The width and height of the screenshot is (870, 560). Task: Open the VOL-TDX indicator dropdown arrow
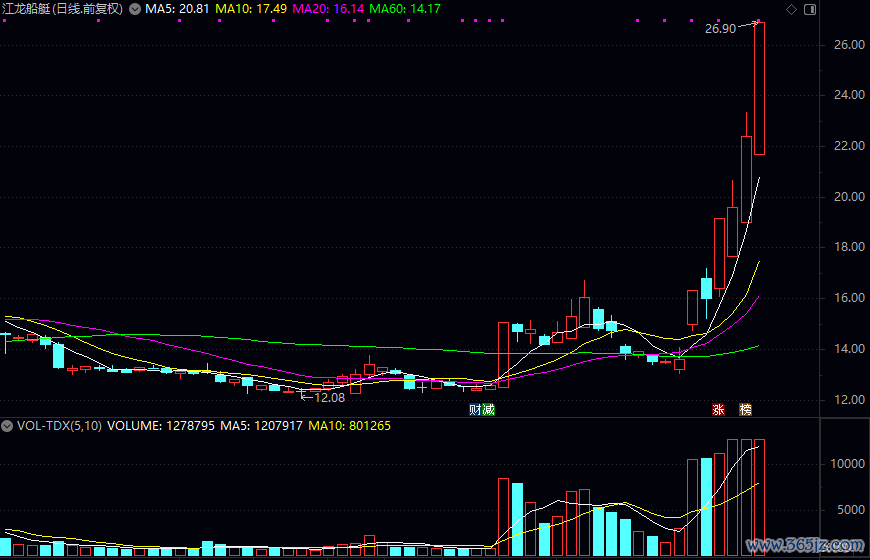click(8, 425)
